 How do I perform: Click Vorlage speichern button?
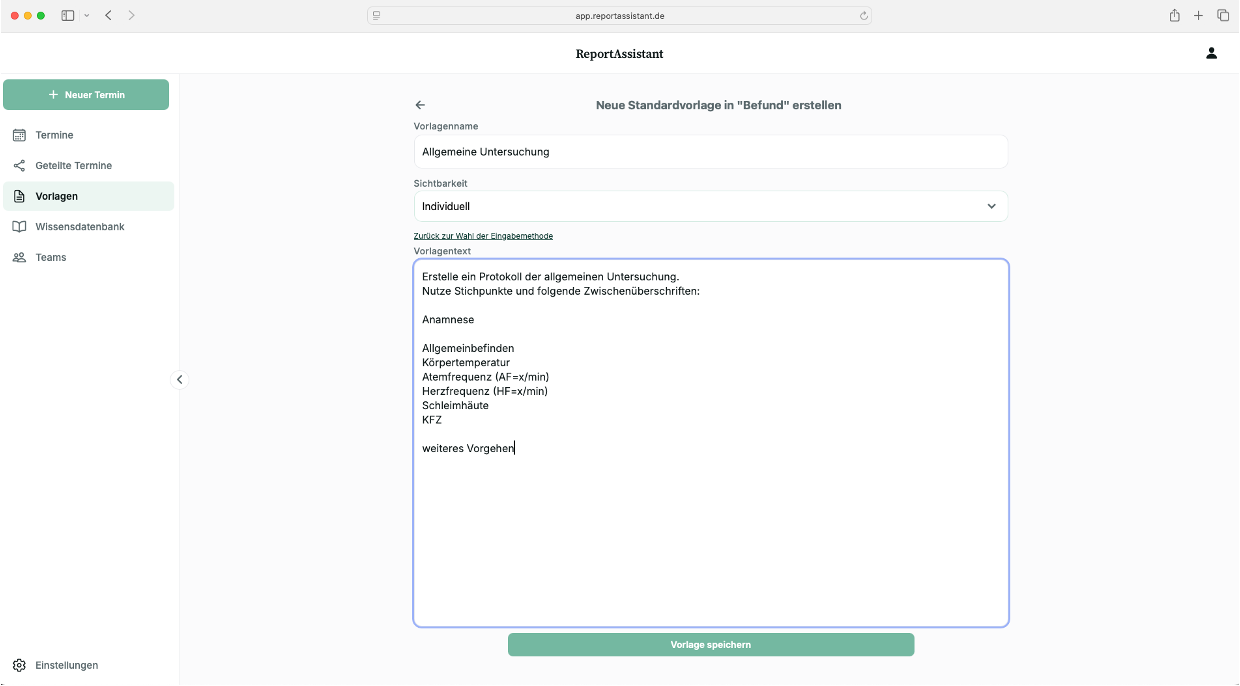click(711, 645)
